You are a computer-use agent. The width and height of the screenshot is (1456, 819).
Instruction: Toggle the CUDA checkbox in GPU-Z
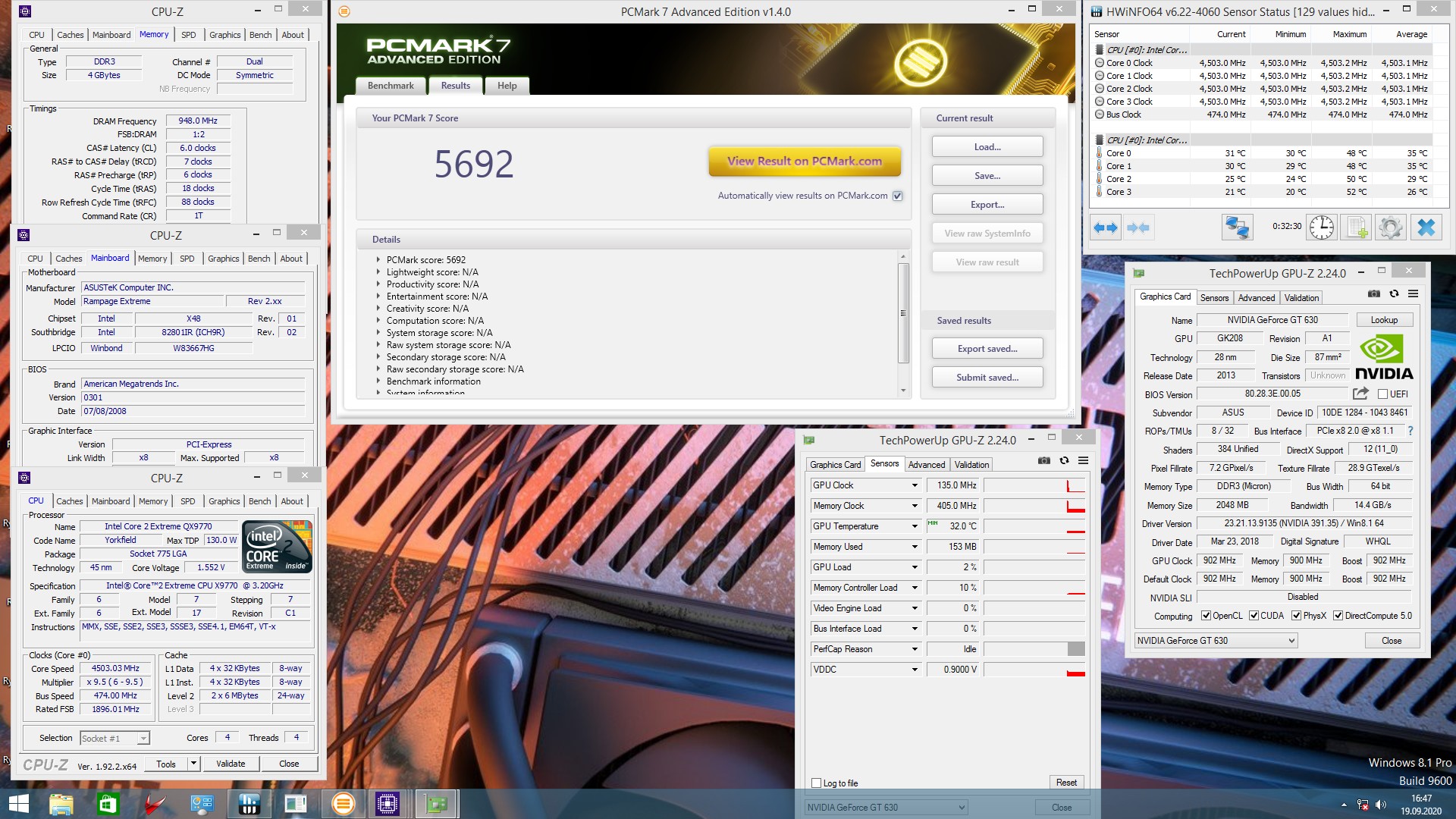coord(1254,616)
